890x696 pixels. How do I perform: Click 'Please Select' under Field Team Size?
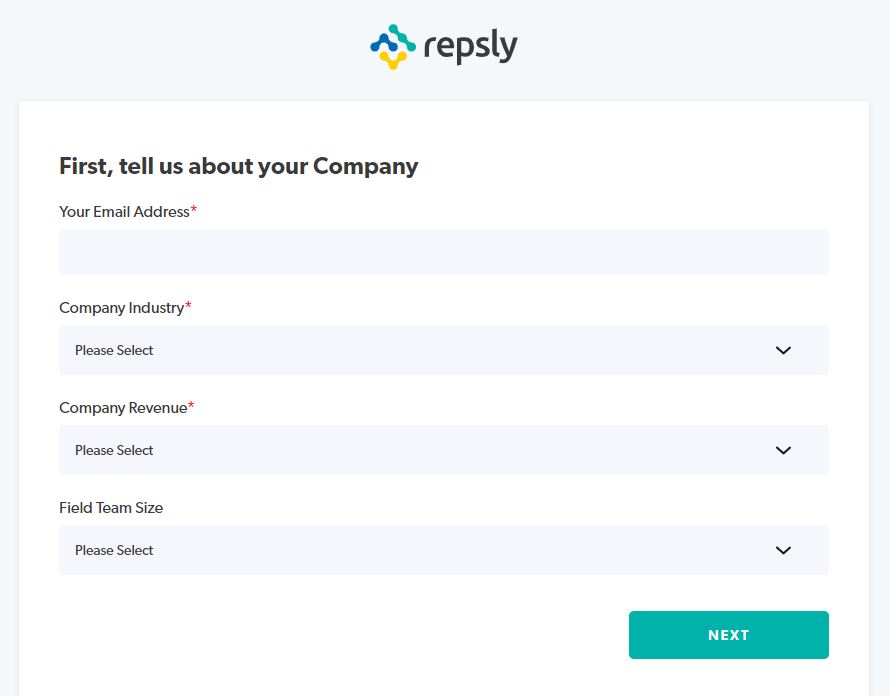(x=114, y=550)
